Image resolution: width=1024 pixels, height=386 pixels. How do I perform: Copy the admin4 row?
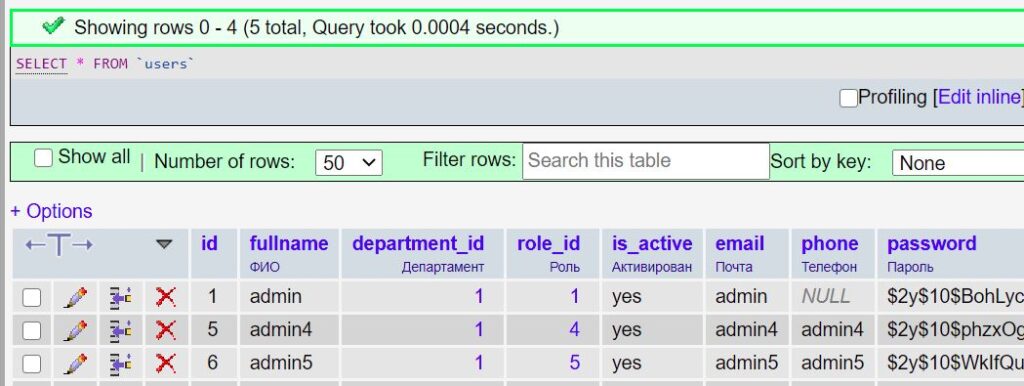pyautogui.click(x=120, y=330)
